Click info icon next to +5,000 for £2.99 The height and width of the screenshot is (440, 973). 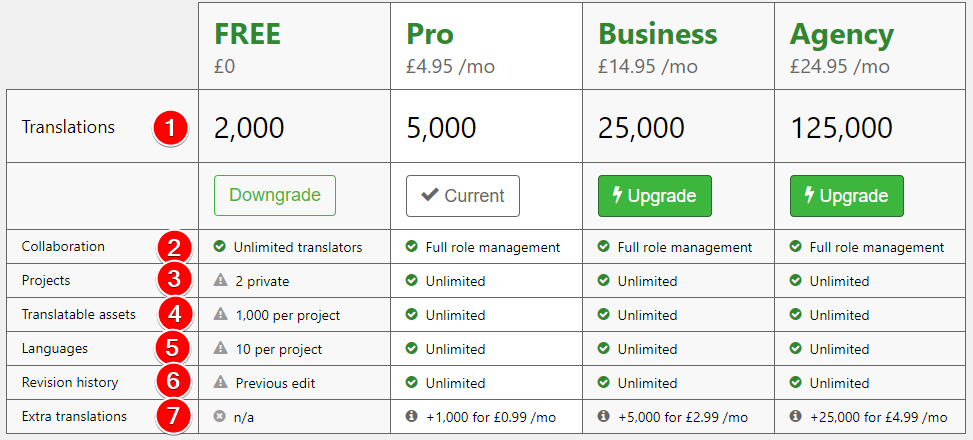coord(603,416)
